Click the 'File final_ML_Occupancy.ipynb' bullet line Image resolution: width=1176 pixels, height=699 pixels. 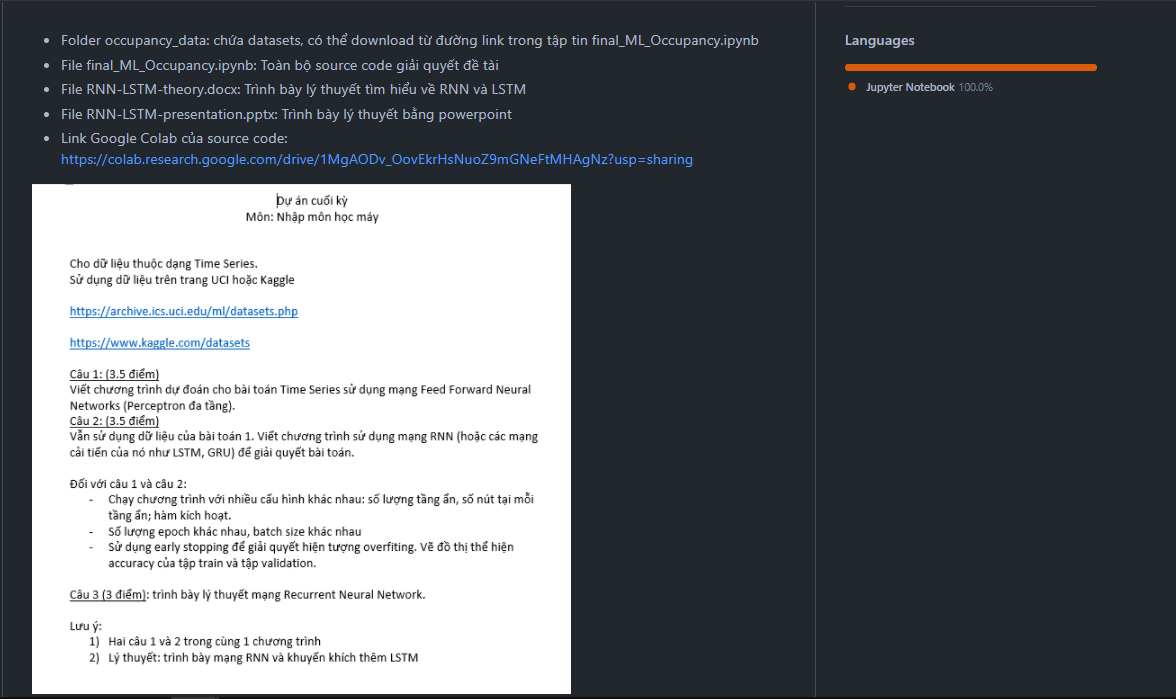coord(279,65)
